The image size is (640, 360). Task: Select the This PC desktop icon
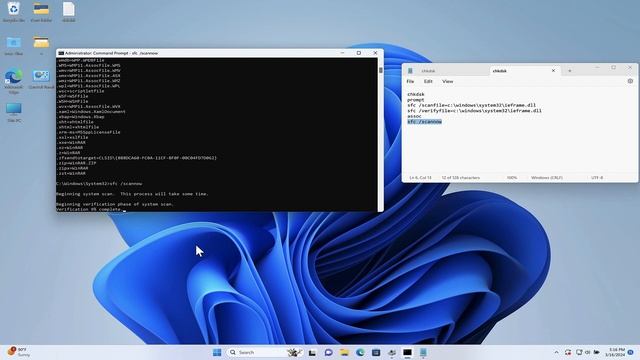point(14,113)
